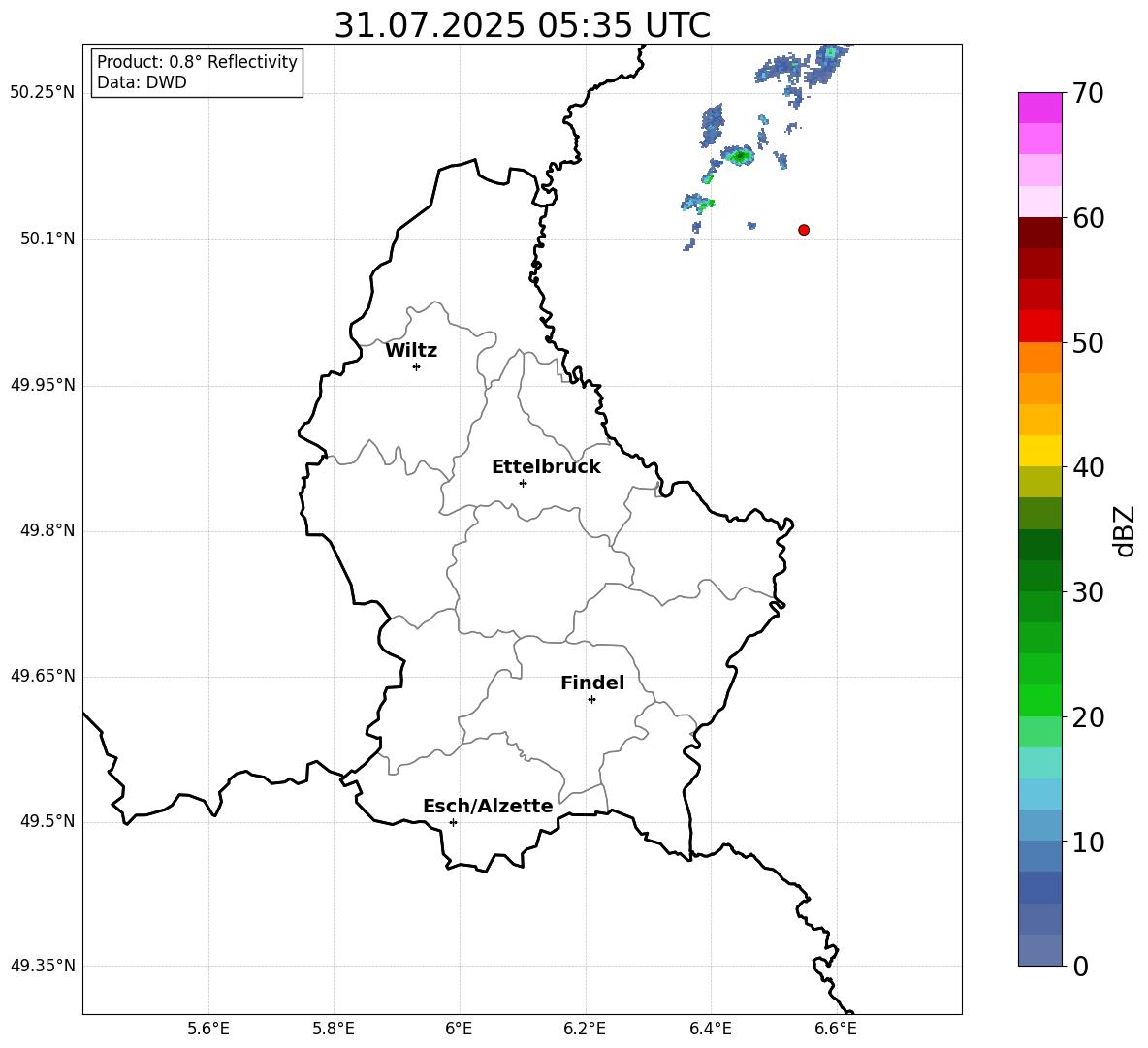Click the 5.8°E longitude label
Screen dimensions: 1148x1048
pos(334,1029)
